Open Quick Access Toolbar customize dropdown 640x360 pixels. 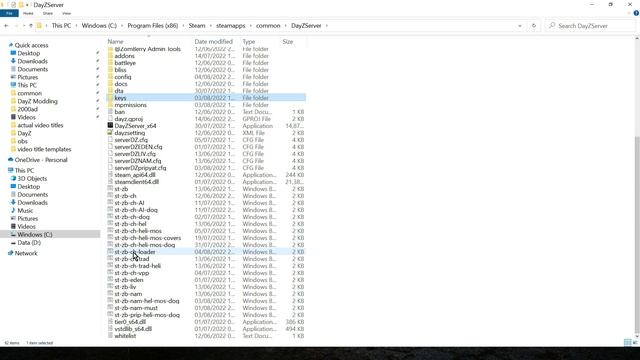point(27,5)
